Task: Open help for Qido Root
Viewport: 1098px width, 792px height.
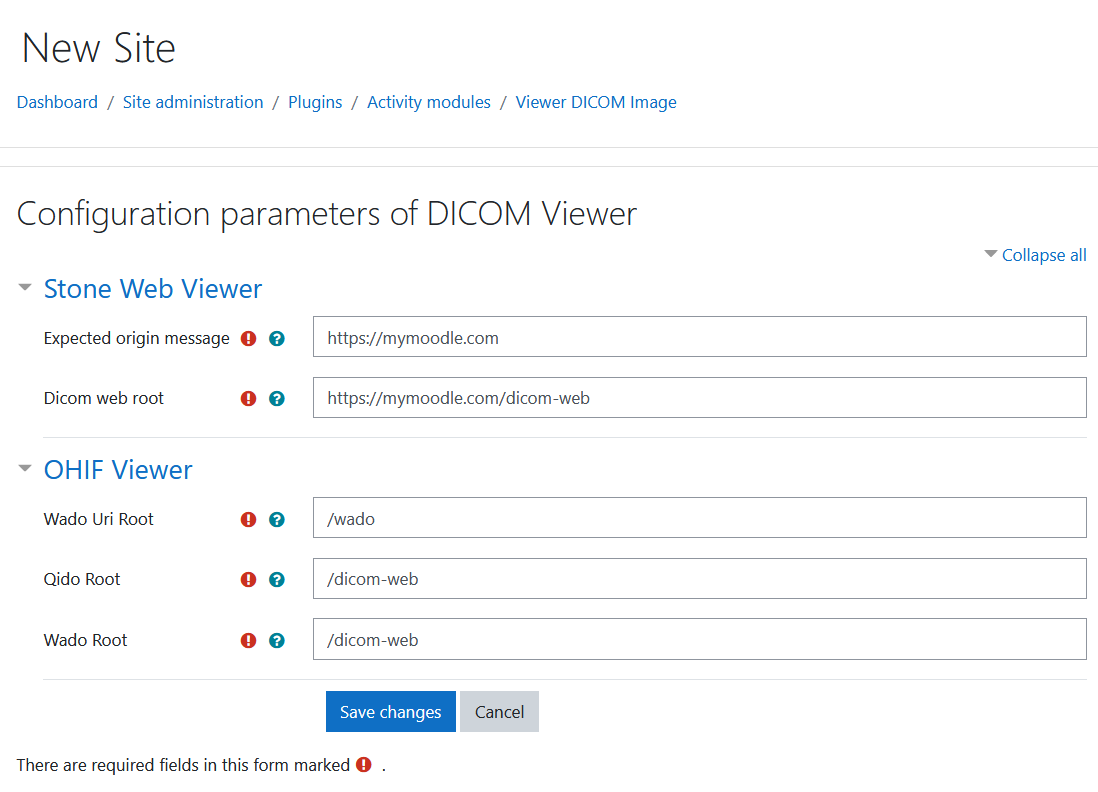Action: pyautogui.click(x=277, y=578)
